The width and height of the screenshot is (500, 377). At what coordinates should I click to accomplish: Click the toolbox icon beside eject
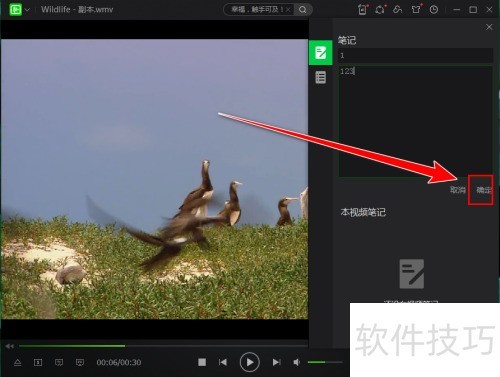(x=38, y=362)
